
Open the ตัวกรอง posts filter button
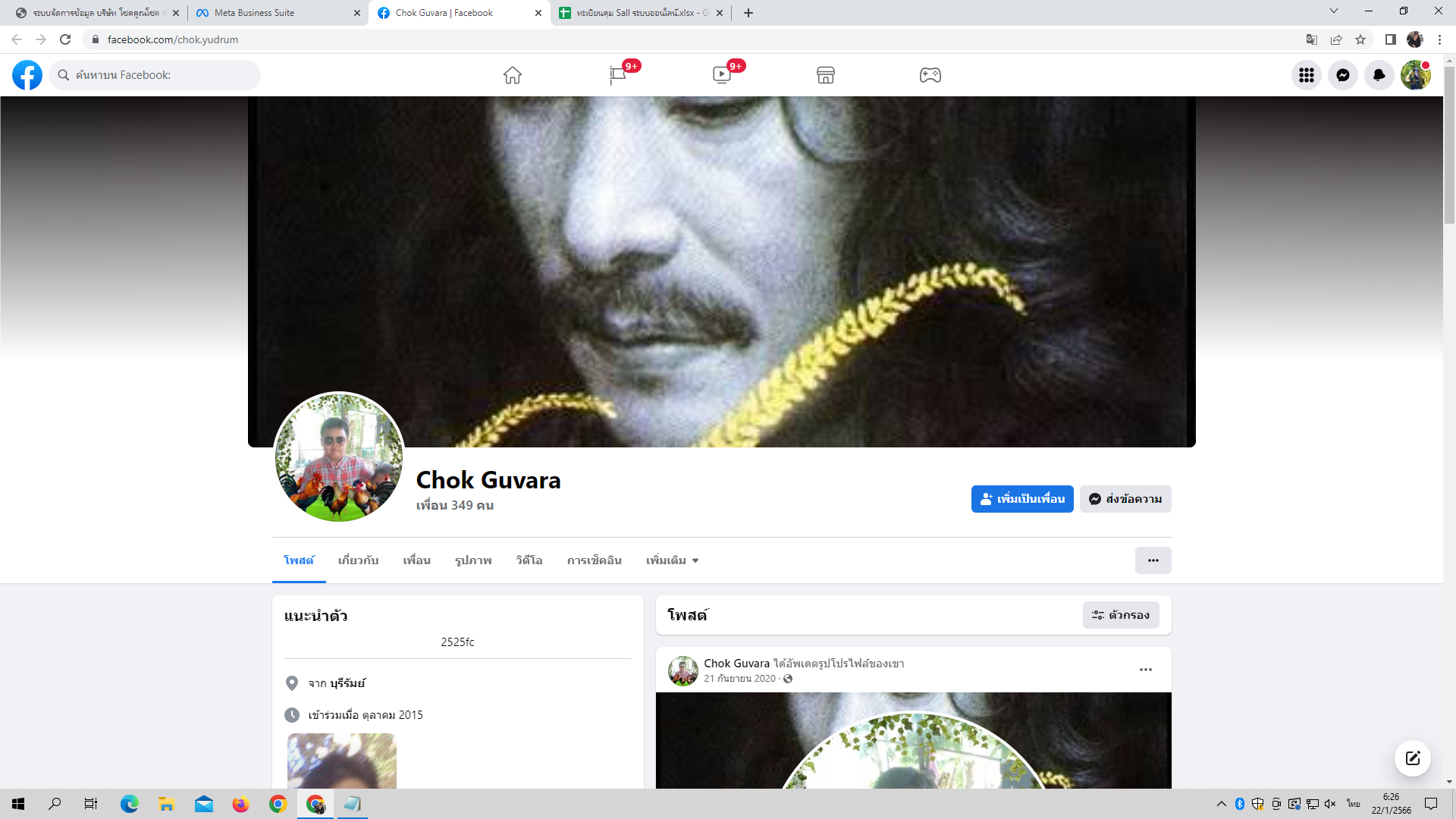(1120, 615)
